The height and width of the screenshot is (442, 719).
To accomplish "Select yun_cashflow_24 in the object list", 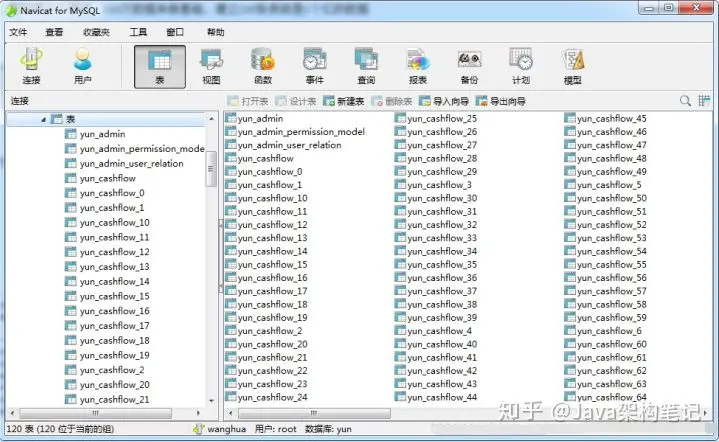I will [x=272, y=398].
